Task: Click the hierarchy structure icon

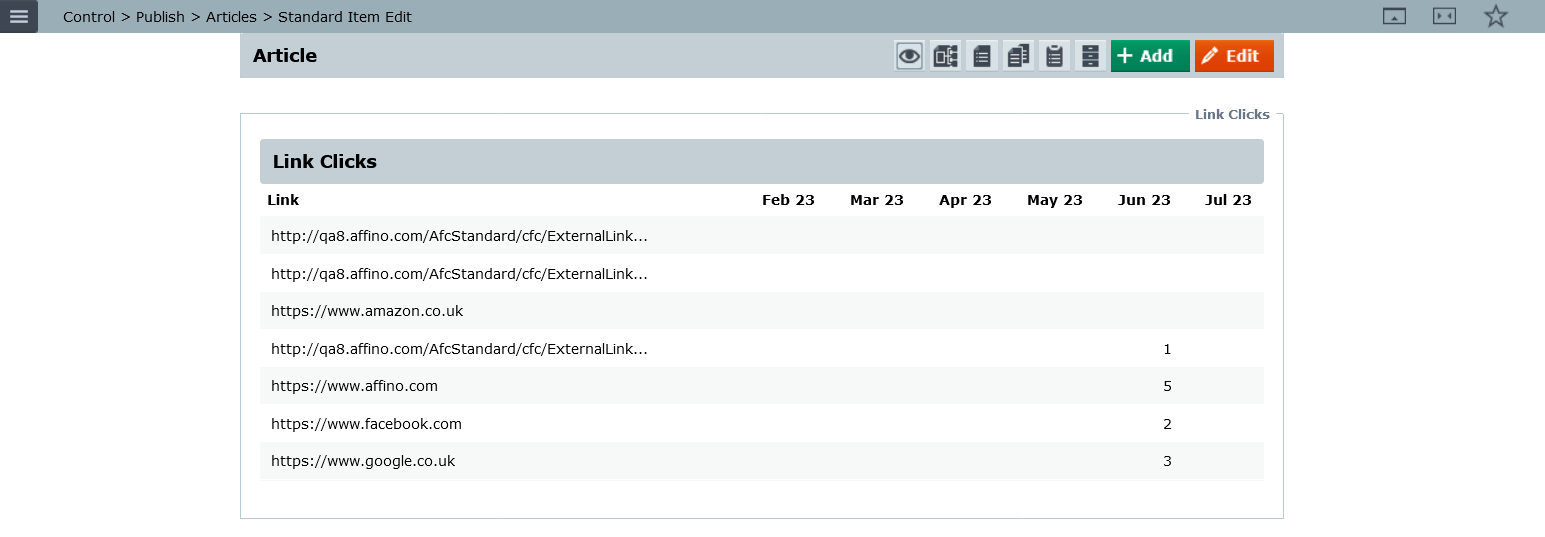Action: click(x=945, y=56)
